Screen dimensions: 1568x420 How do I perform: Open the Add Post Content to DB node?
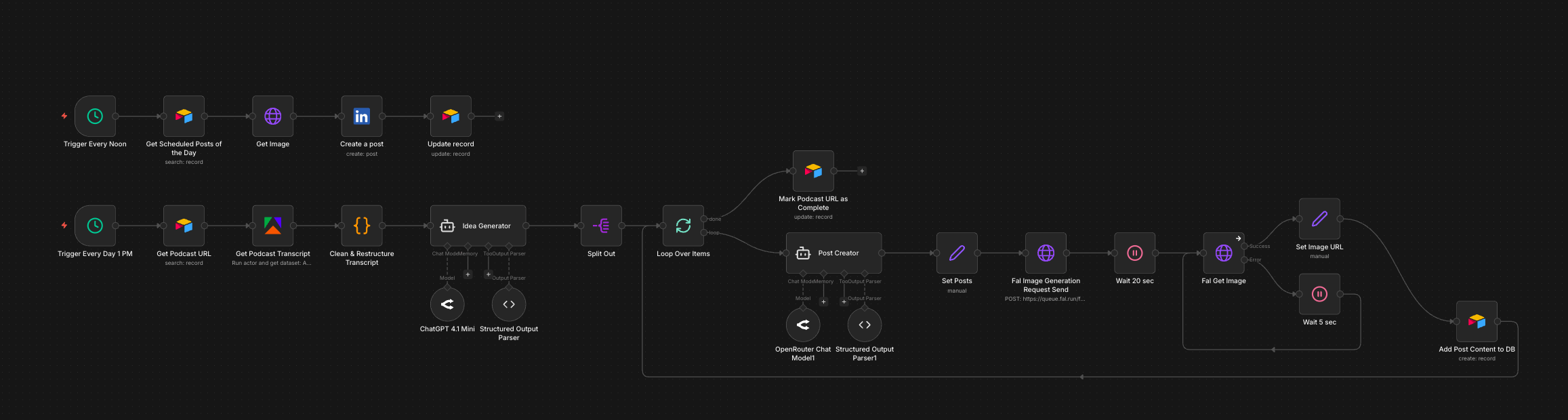click(x=1477, y=321)
